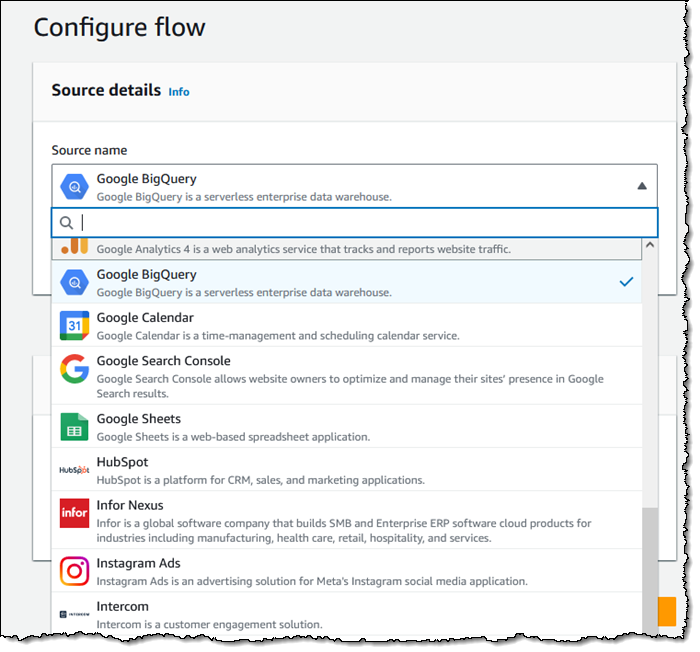Select HubSpot source option text
Viewport: 700px width, 652px height.
(122, 462)
